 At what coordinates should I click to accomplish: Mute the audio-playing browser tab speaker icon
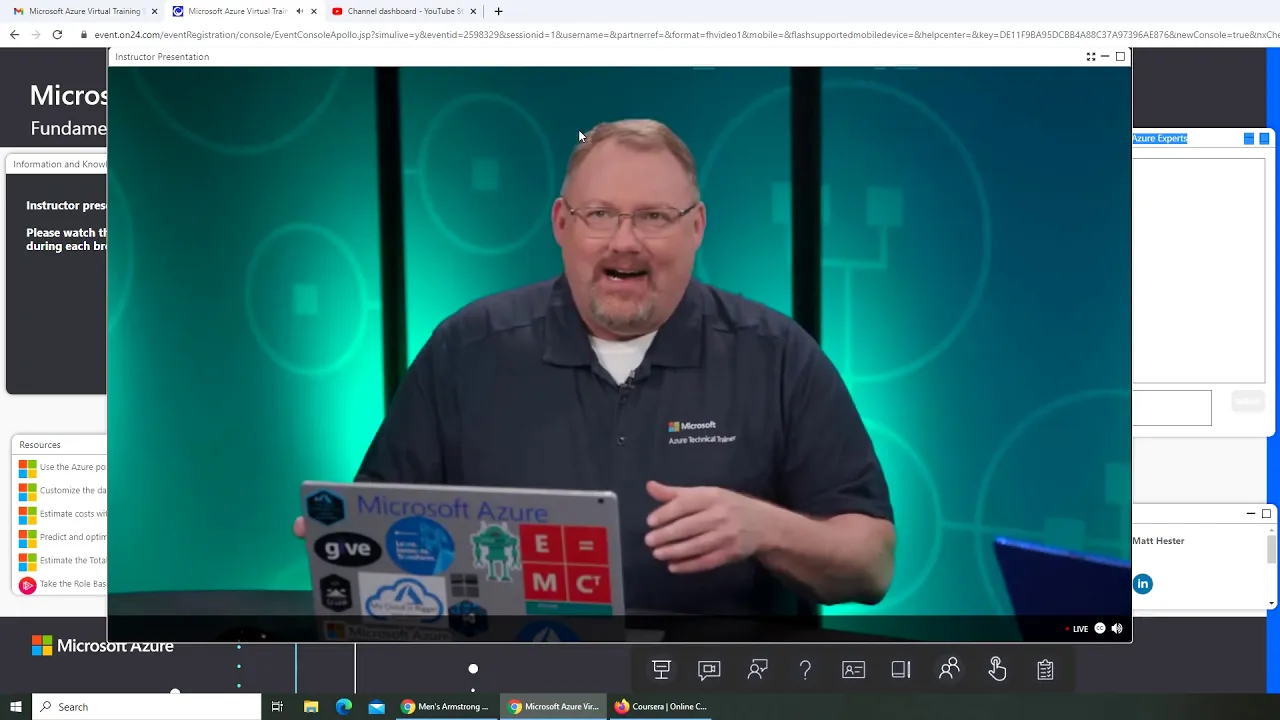(299, 11)
